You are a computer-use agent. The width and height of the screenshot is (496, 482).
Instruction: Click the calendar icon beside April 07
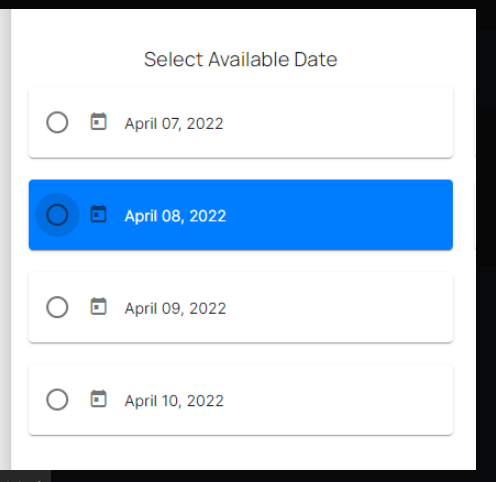pos(98,122)
